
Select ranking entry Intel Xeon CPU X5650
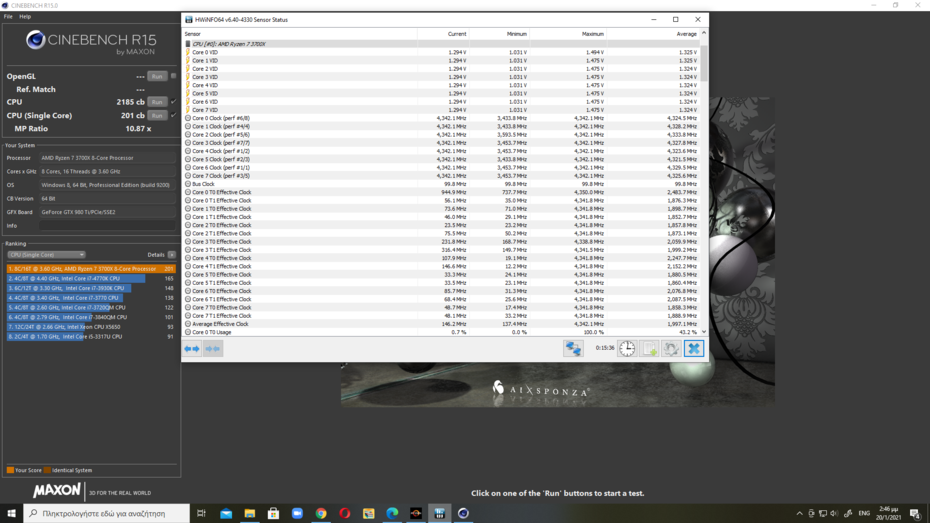point(91,327)
